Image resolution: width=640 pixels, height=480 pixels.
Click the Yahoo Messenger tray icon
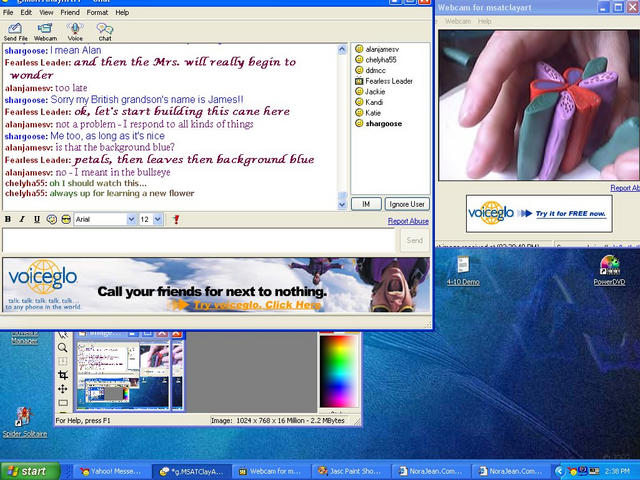pos(572,472)
